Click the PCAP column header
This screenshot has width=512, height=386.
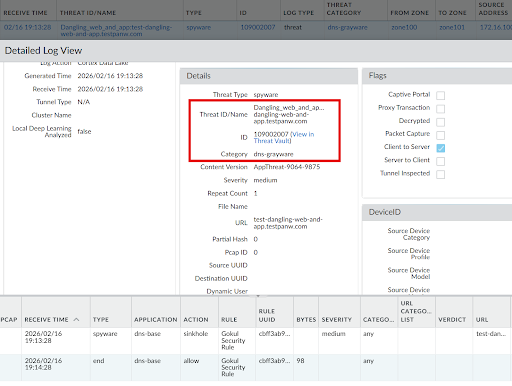click(9, 319)
